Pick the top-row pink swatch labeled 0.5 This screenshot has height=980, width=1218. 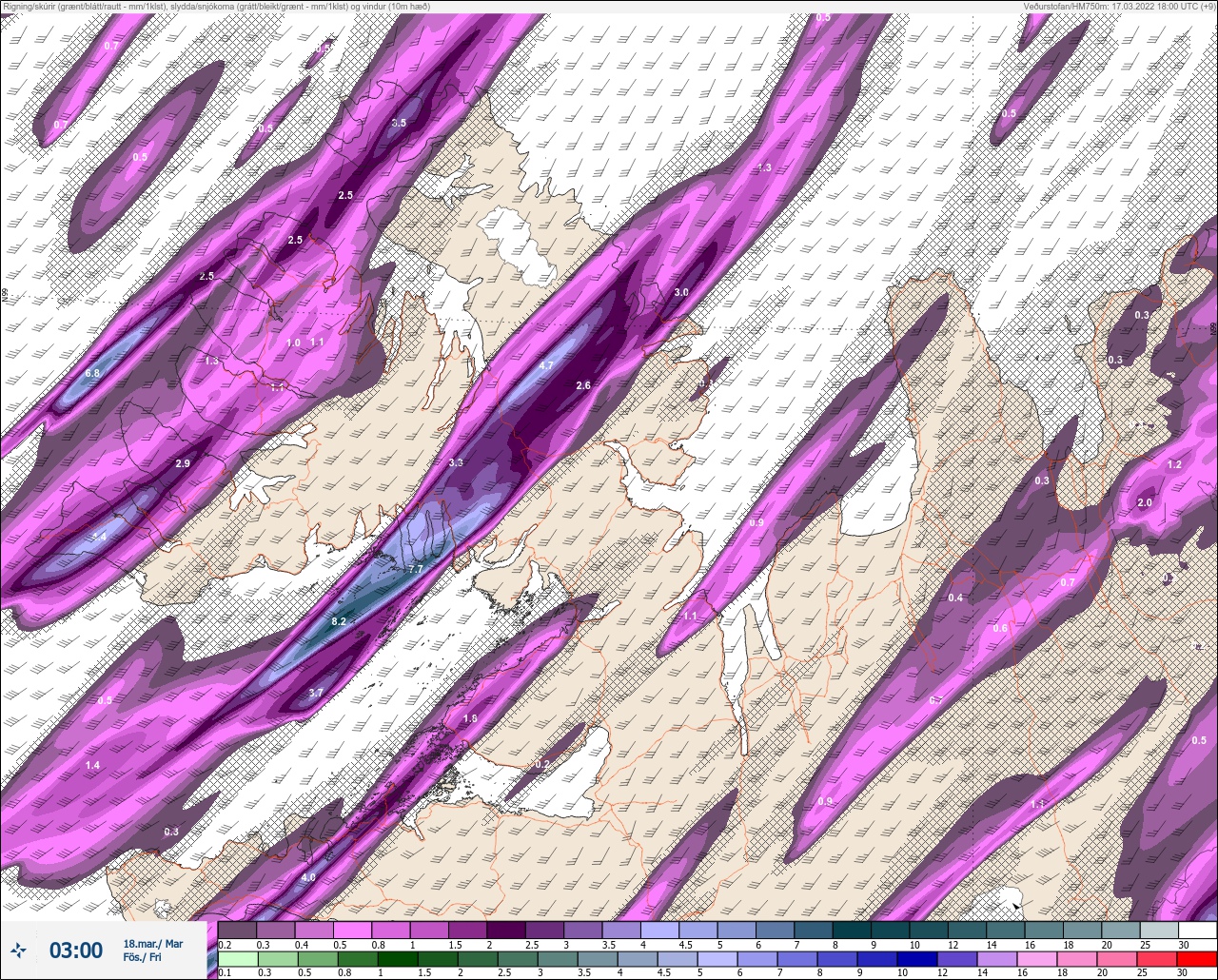point(352,930)
